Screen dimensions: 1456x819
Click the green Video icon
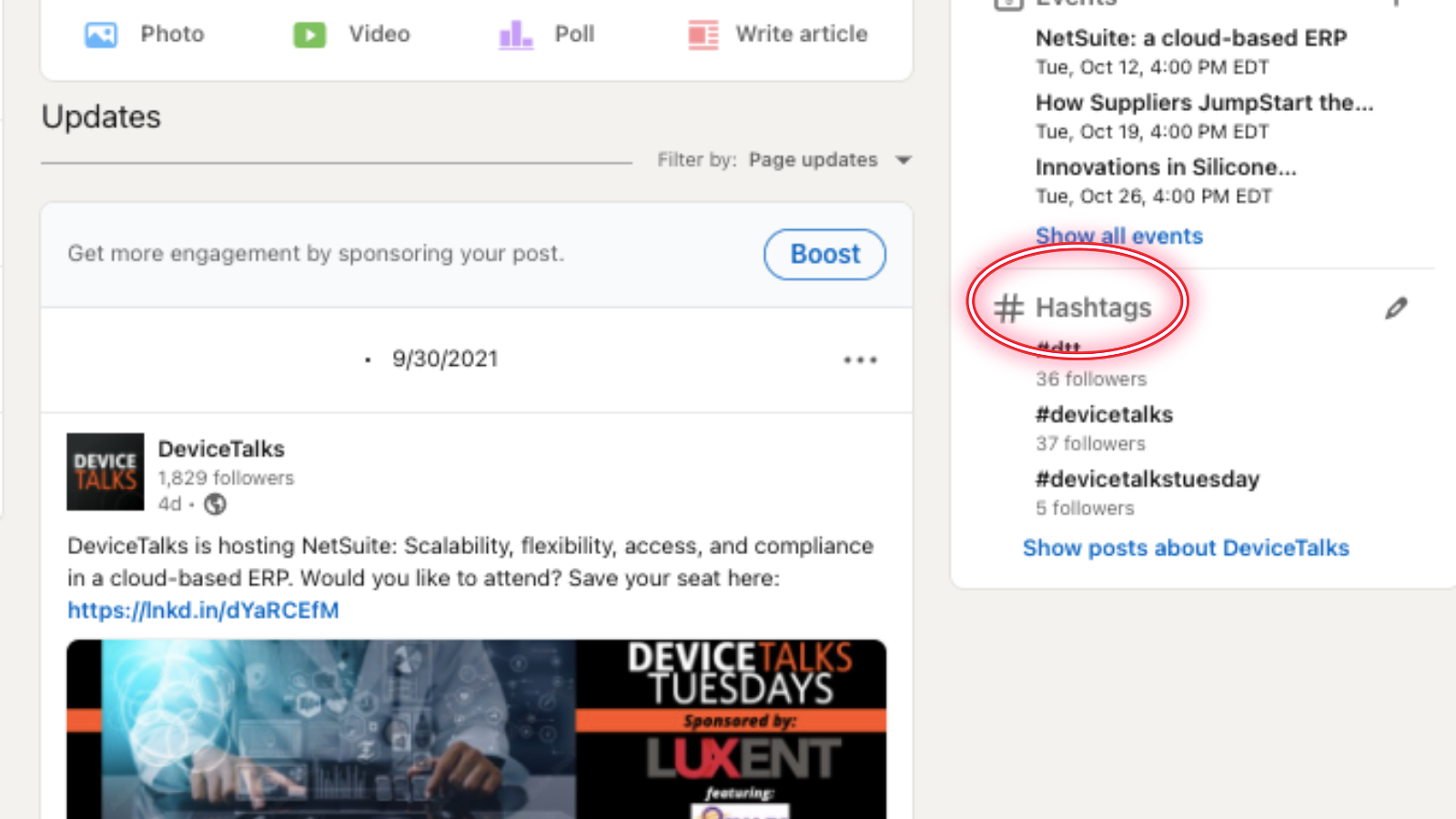(x=309, y=35)
